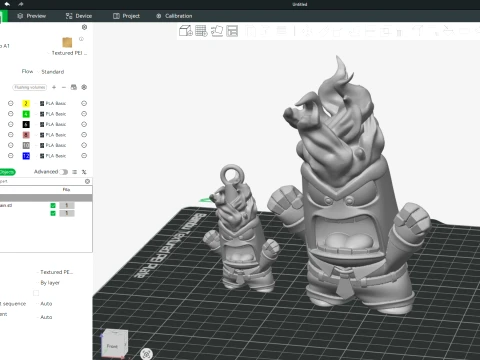Image resolution: width=480 pixels, height=360 pixels.
Task: Click the yellow filament 2 color swatch
Action: 26,103
